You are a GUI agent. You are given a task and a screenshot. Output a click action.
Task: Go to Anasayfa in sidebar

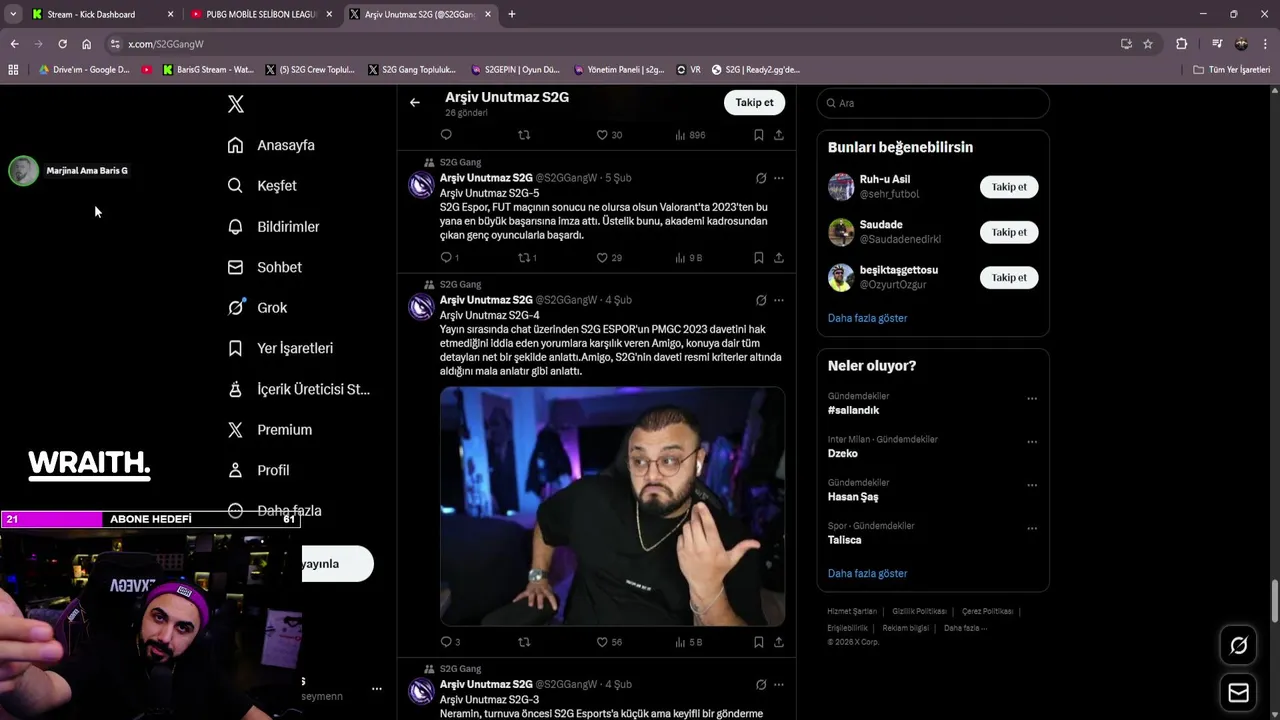pos(271,145)
